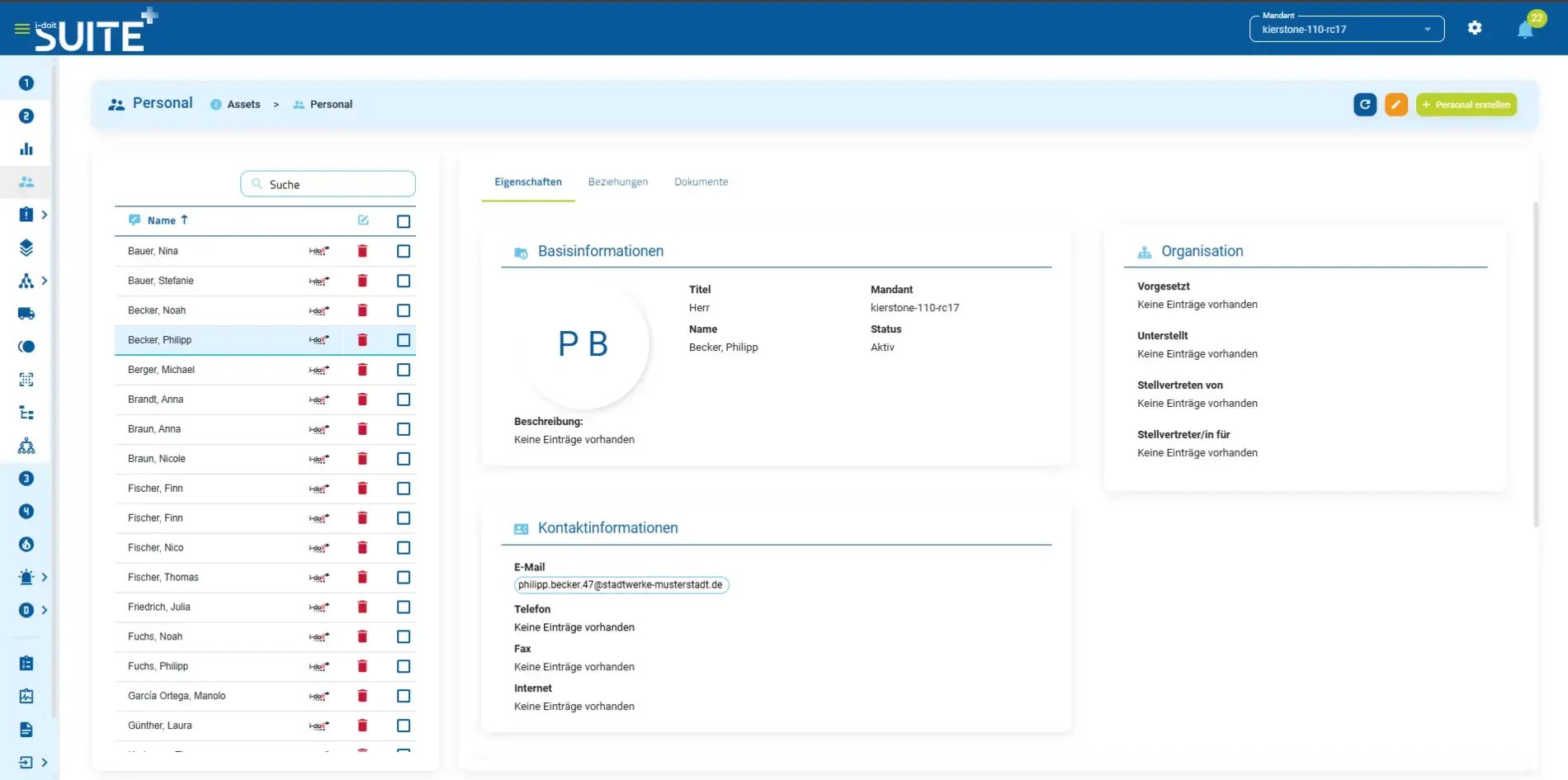The image size is (1568, 780).
Task: Select the people Personal sidebar icon
Action: (x=26, y=182)
